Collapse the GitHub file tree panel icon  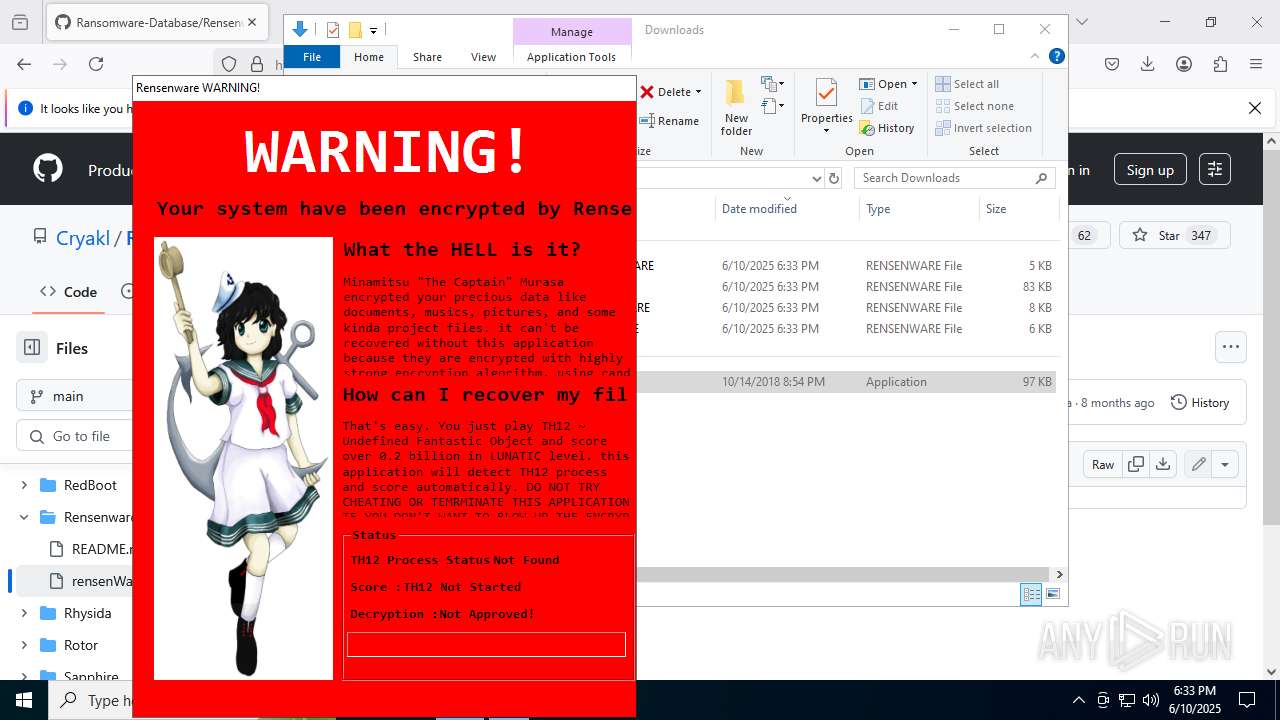tap(32, 347)
